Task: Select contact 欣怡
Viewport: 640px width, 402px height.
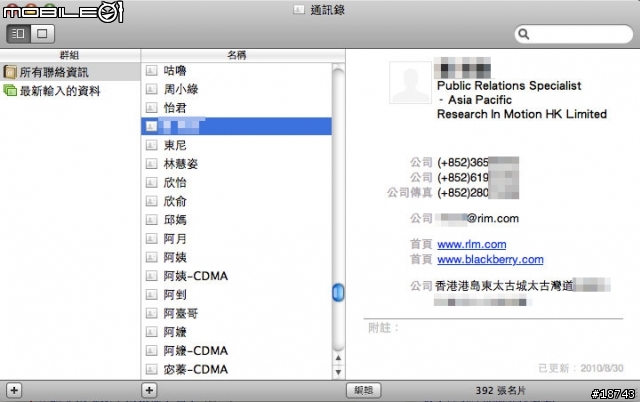Action: pyautogui.click(x=236, y=183)
